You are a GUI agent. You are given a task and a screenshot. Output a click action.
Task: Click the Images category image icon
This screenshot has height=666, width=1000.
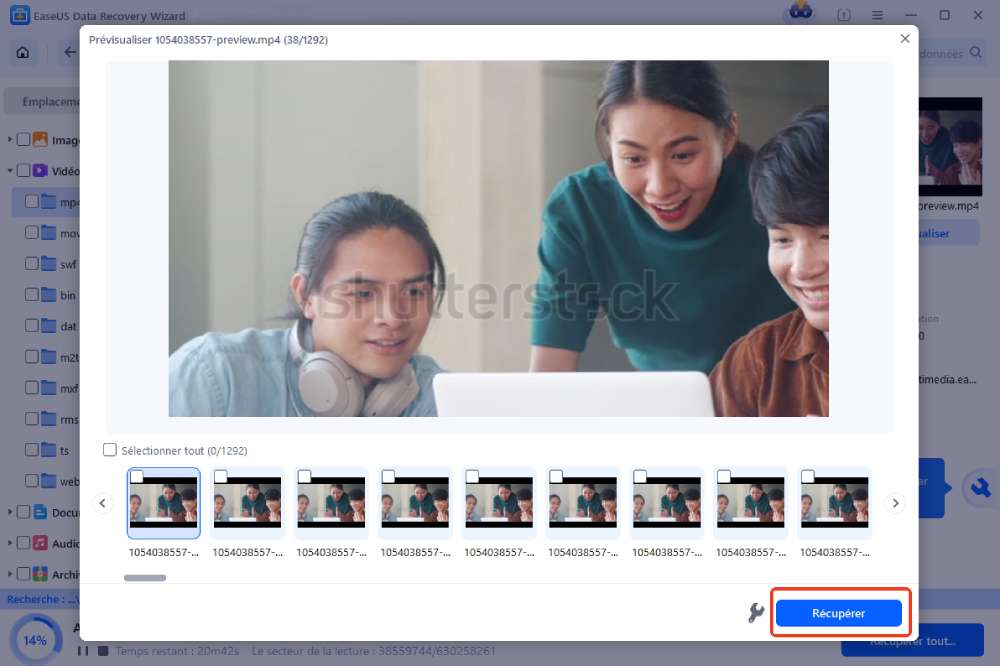coord(40,139)
